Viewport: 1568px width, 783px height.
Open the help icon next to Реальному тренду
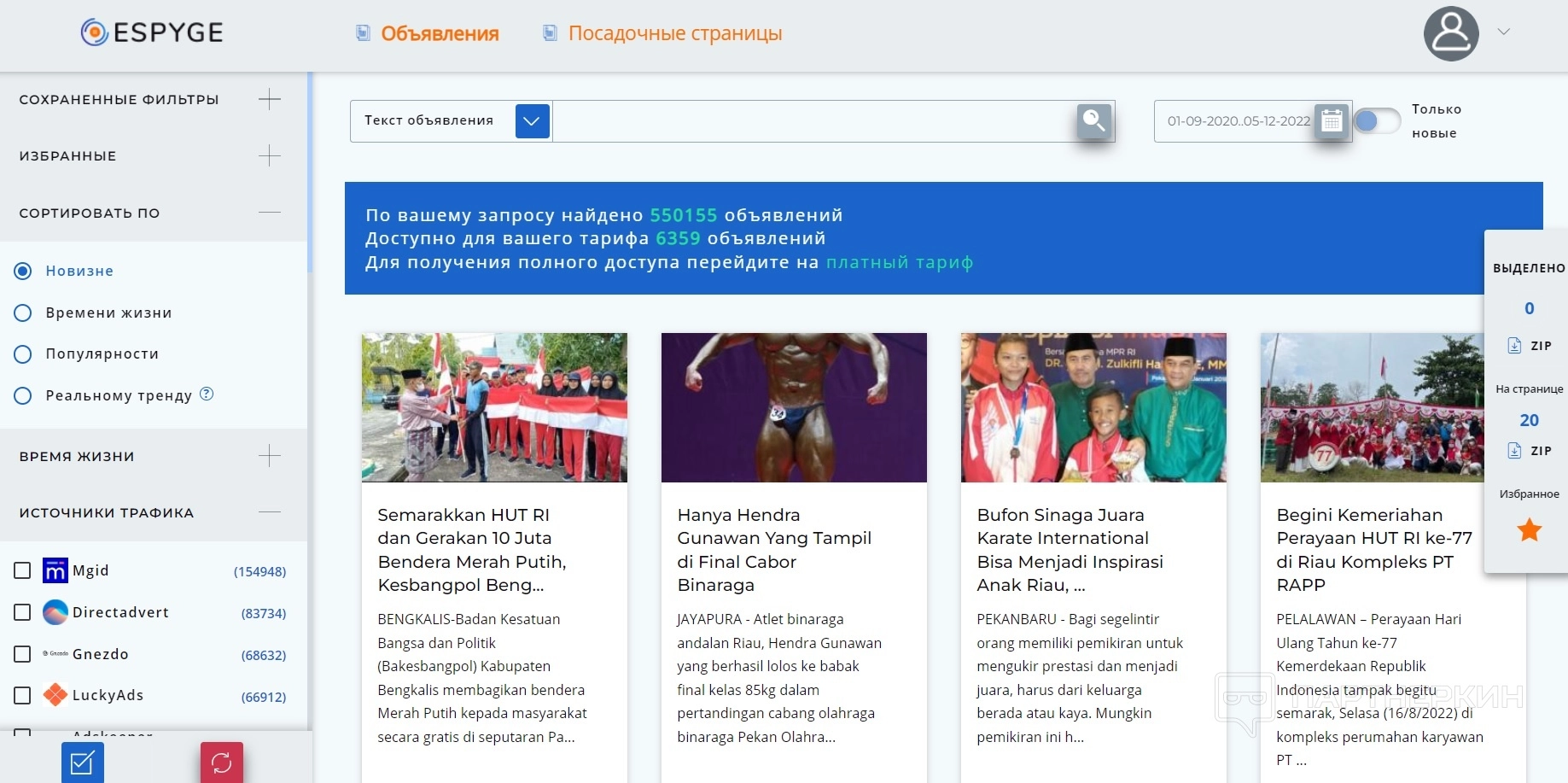207,394
